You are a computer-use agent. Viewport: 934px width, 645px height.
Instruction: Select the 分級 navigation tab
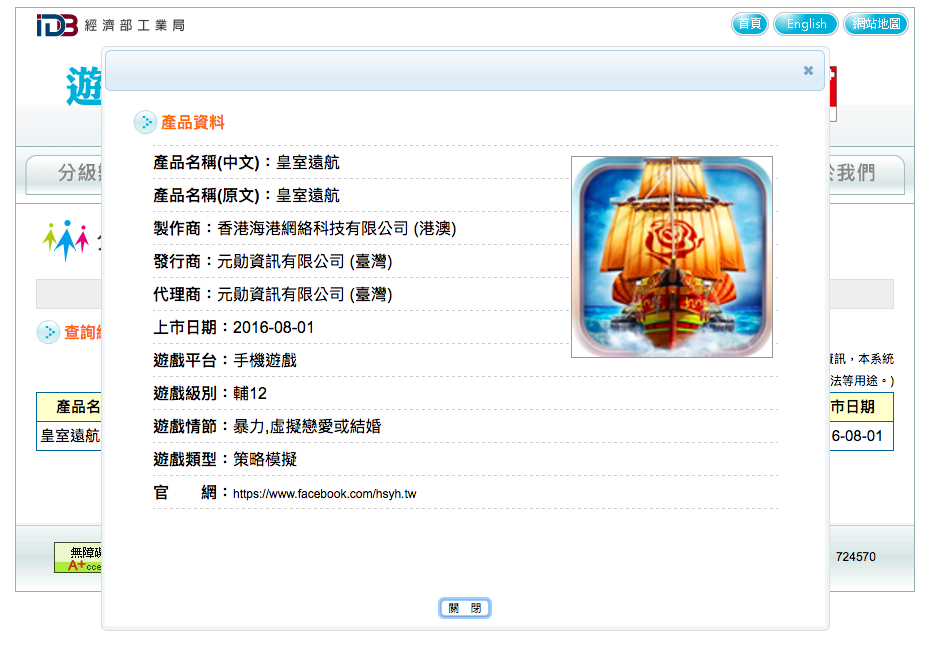[64, 175]
